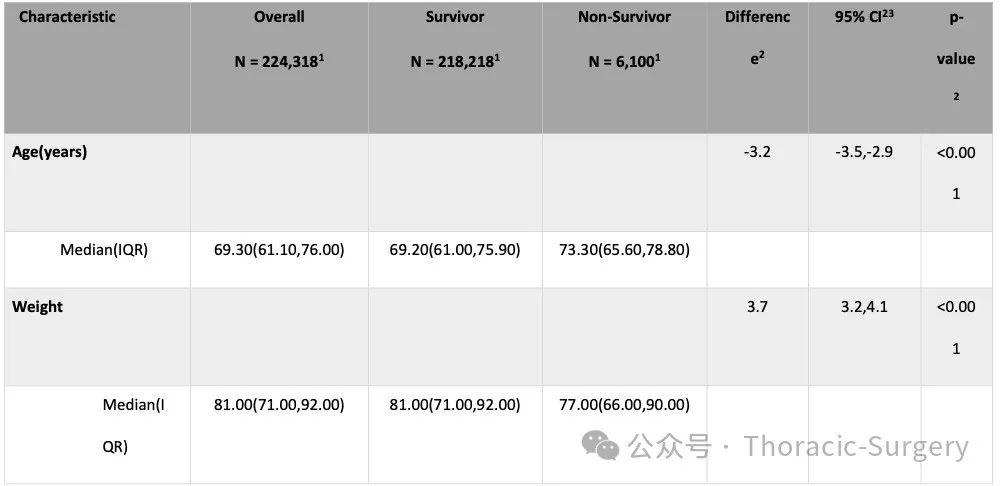Image resolution: width=1000 pixels, height=486 pixels.
Task: Click the WeChat logo icon in watermark
Action: (x=599, y=445)
